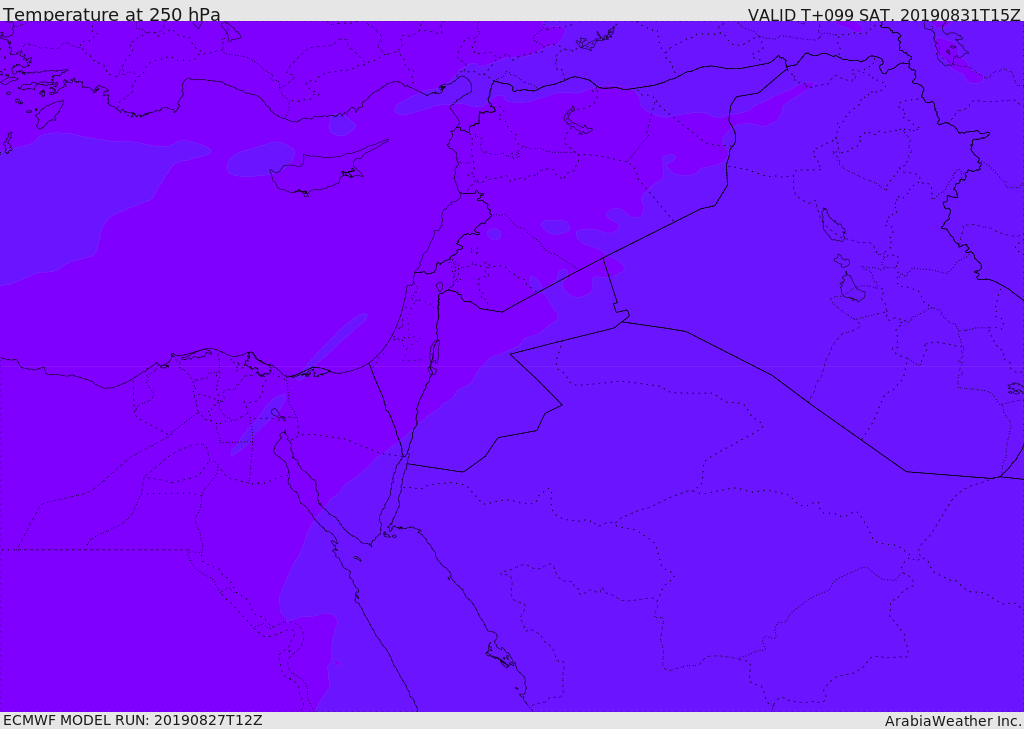
Task: Click the island of Cyprus on the map
Action: point(320,171)
